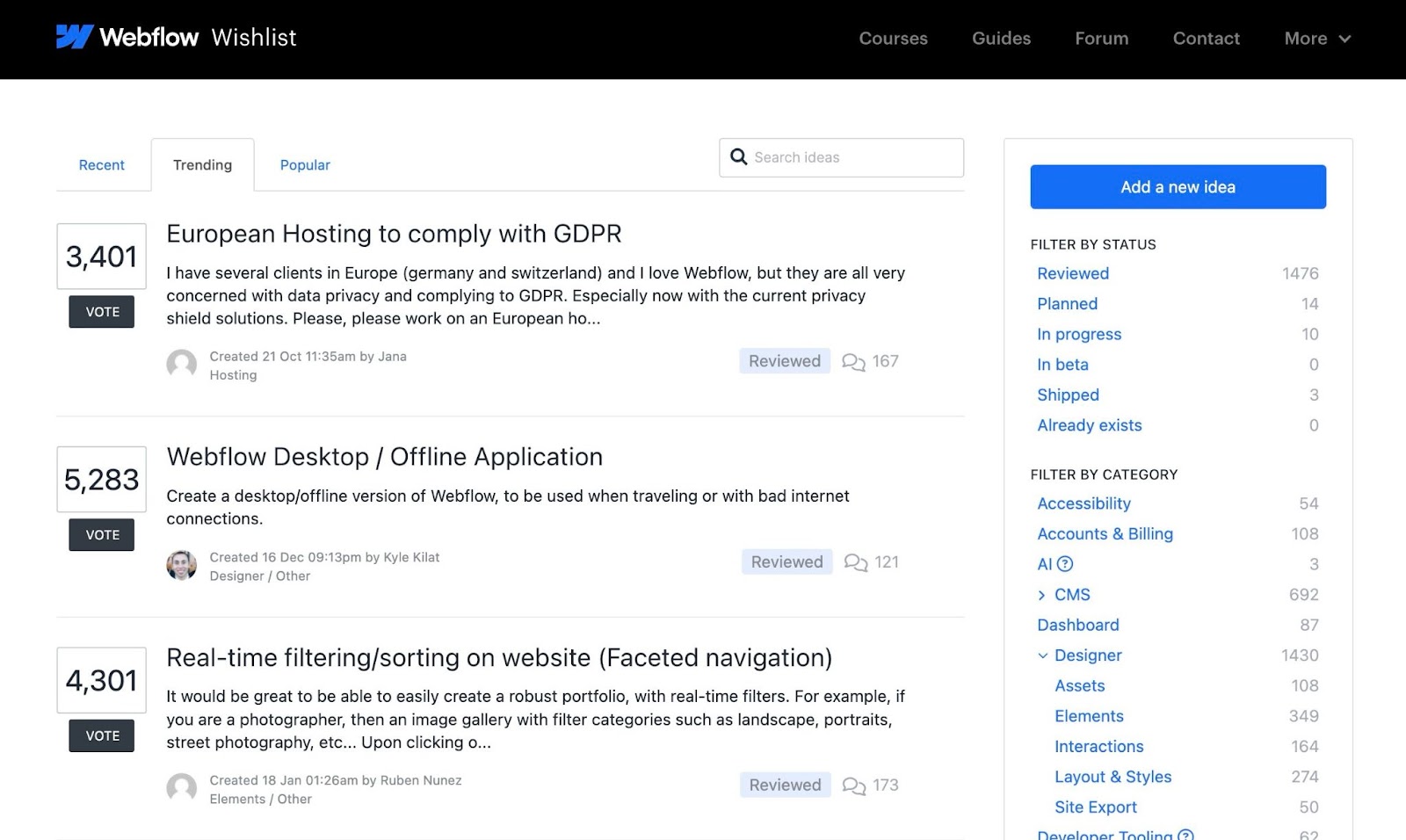Click the help icon next to Developer Tooling

(1185, 835)
